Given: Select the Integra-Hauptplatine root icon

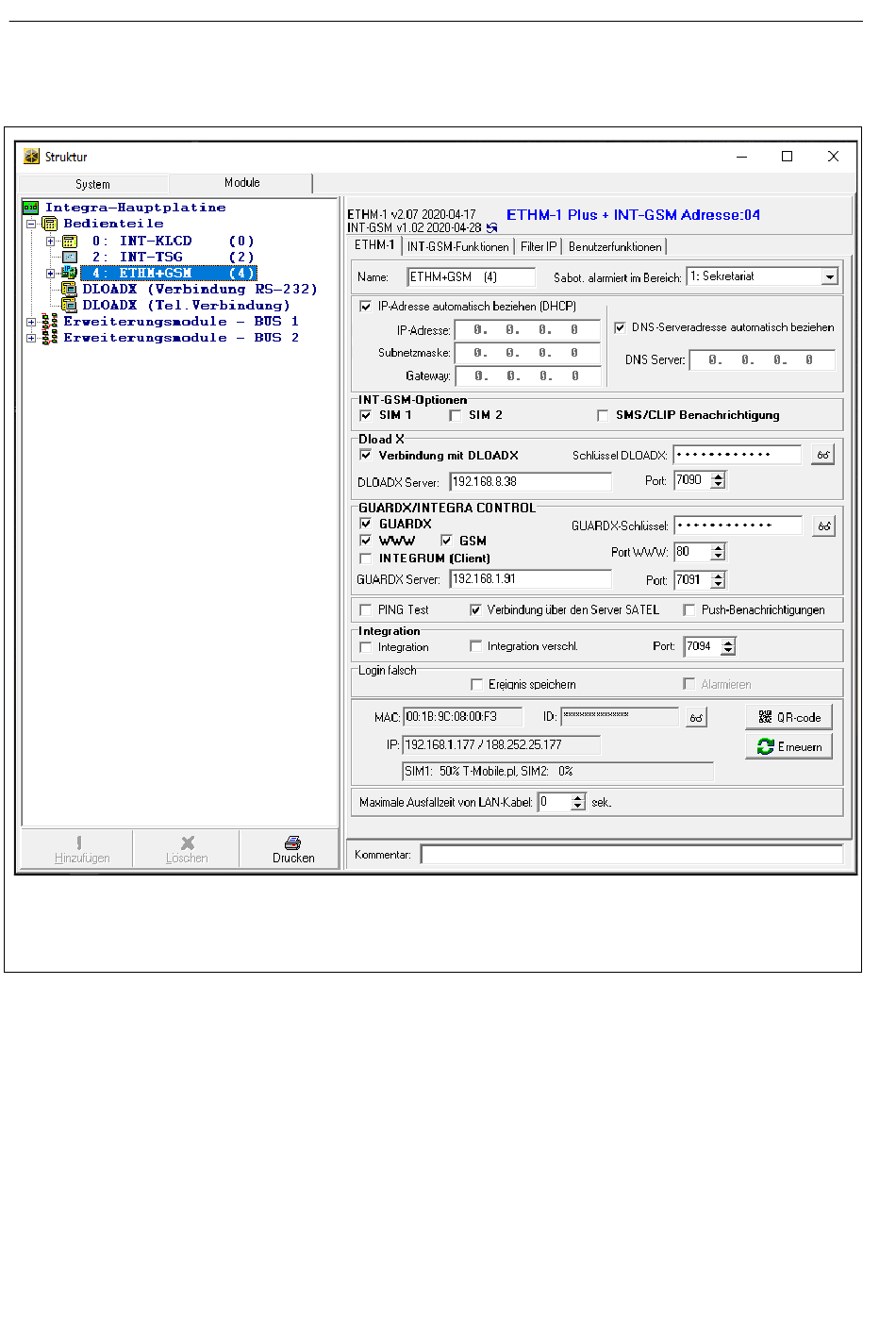Looking at the screenshot, I should coord(31,208).
